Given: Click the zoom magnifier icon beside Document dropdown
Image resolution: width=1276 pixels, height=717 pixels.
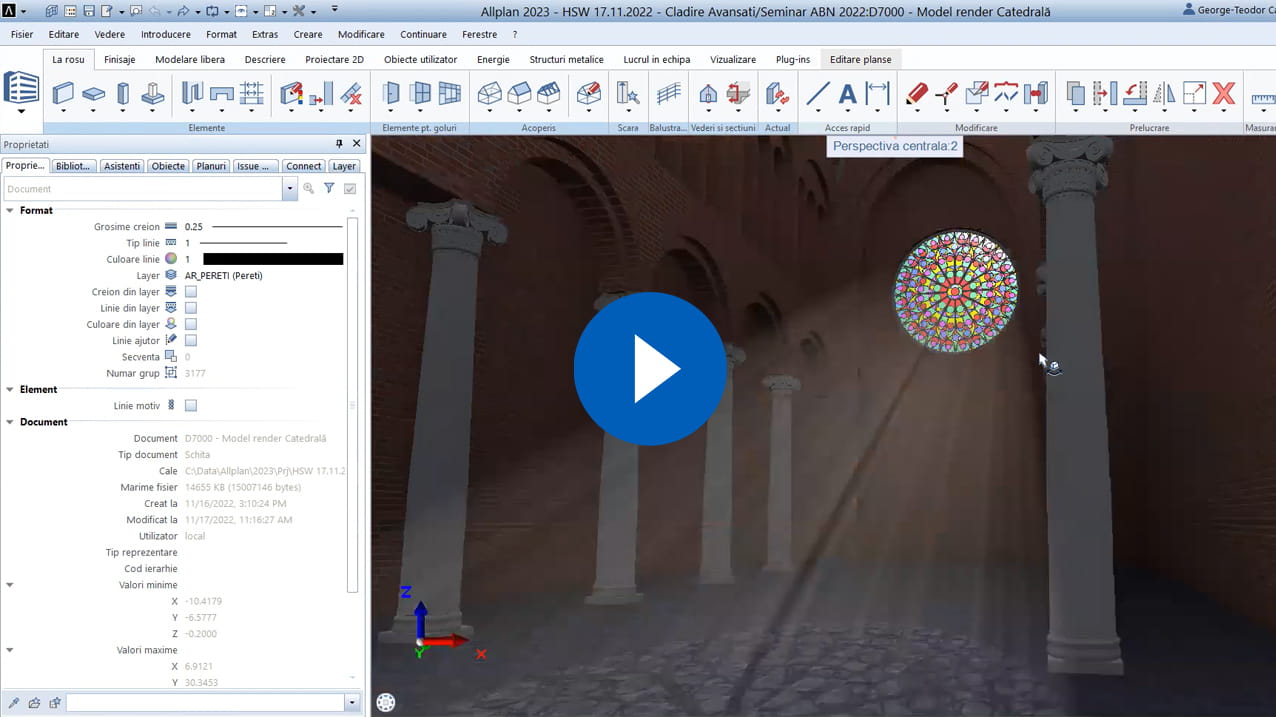Looking at the screenshot, I should point(309,188).
